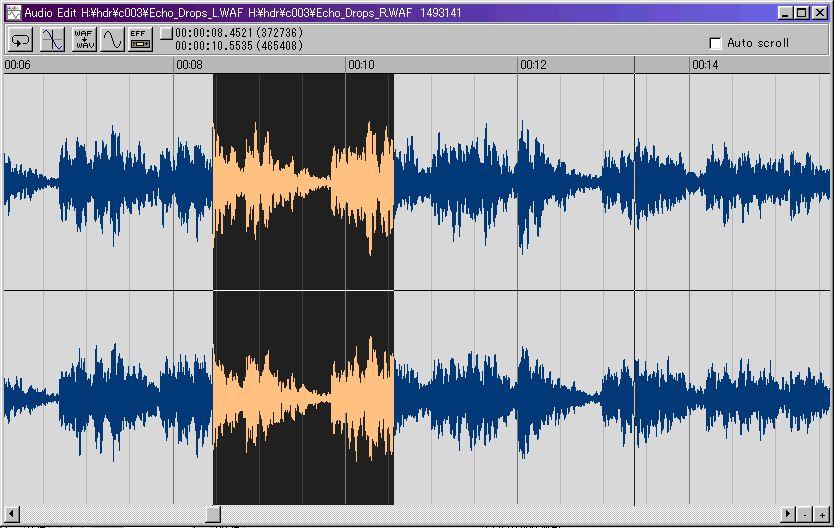Click inside the highlighted right-channel selection
The width and height of the screenshot is (834, 528).
[x=304, y=398]
